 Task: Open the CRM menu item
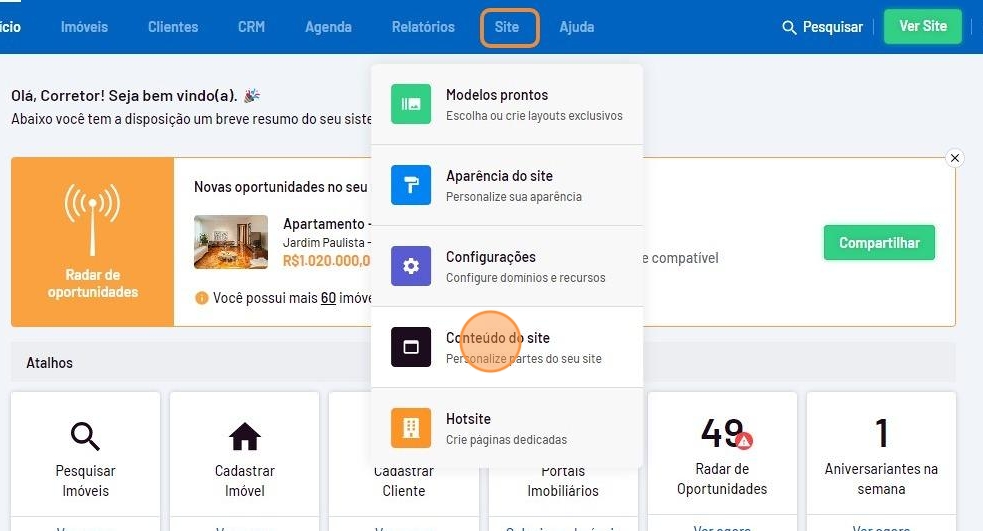point(251,27)
